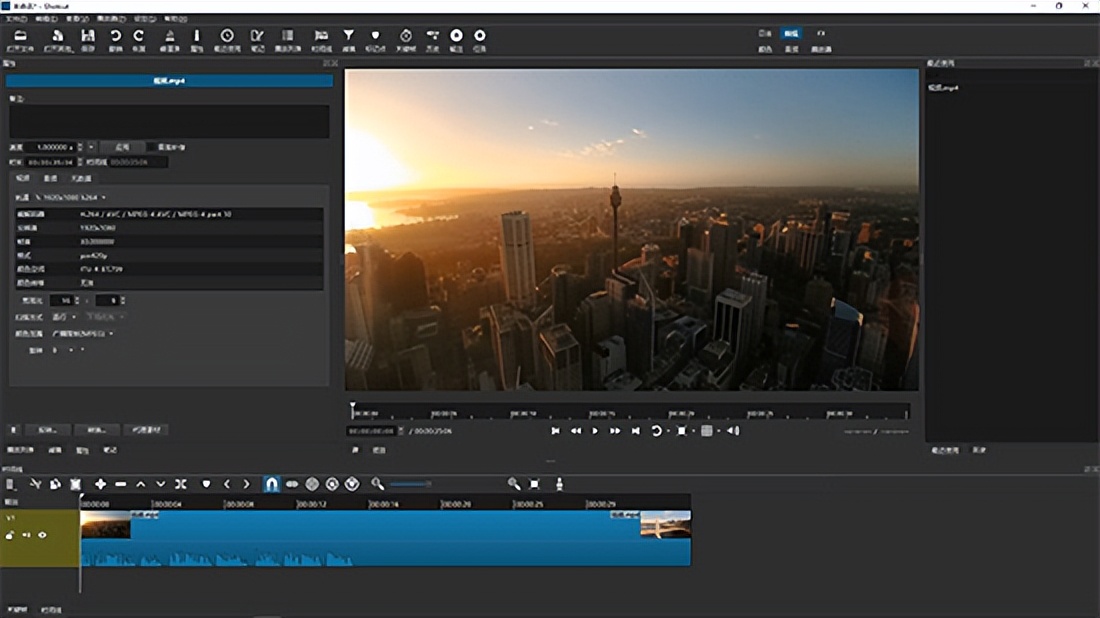The width and height of the screenshot is (1100, 618).
Task: Click the Reverse button in properties
Action: (x=48, y=430)
